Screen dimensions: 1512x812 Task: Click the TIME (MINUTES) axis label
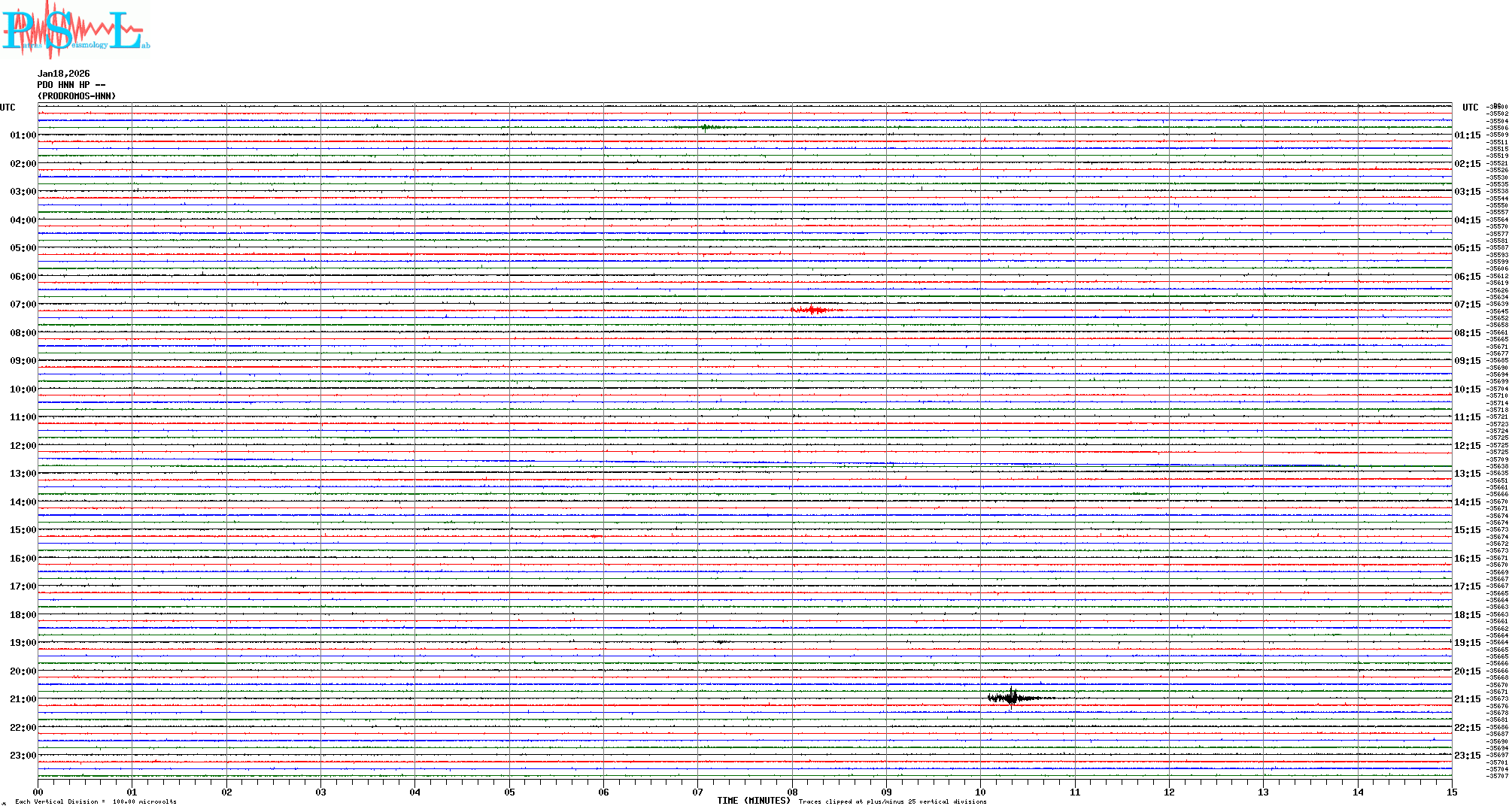pyautogui.click(x=753, y=801)
